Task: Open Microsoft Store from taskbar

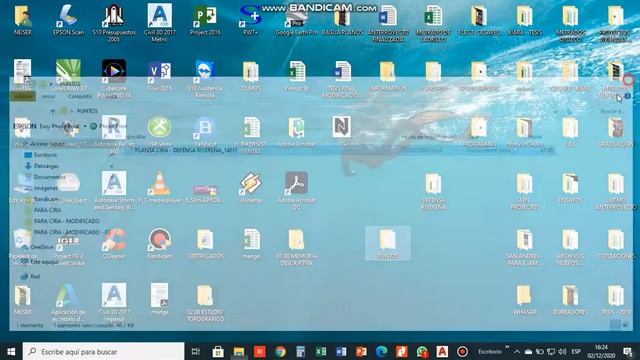Action: (218, 351)
